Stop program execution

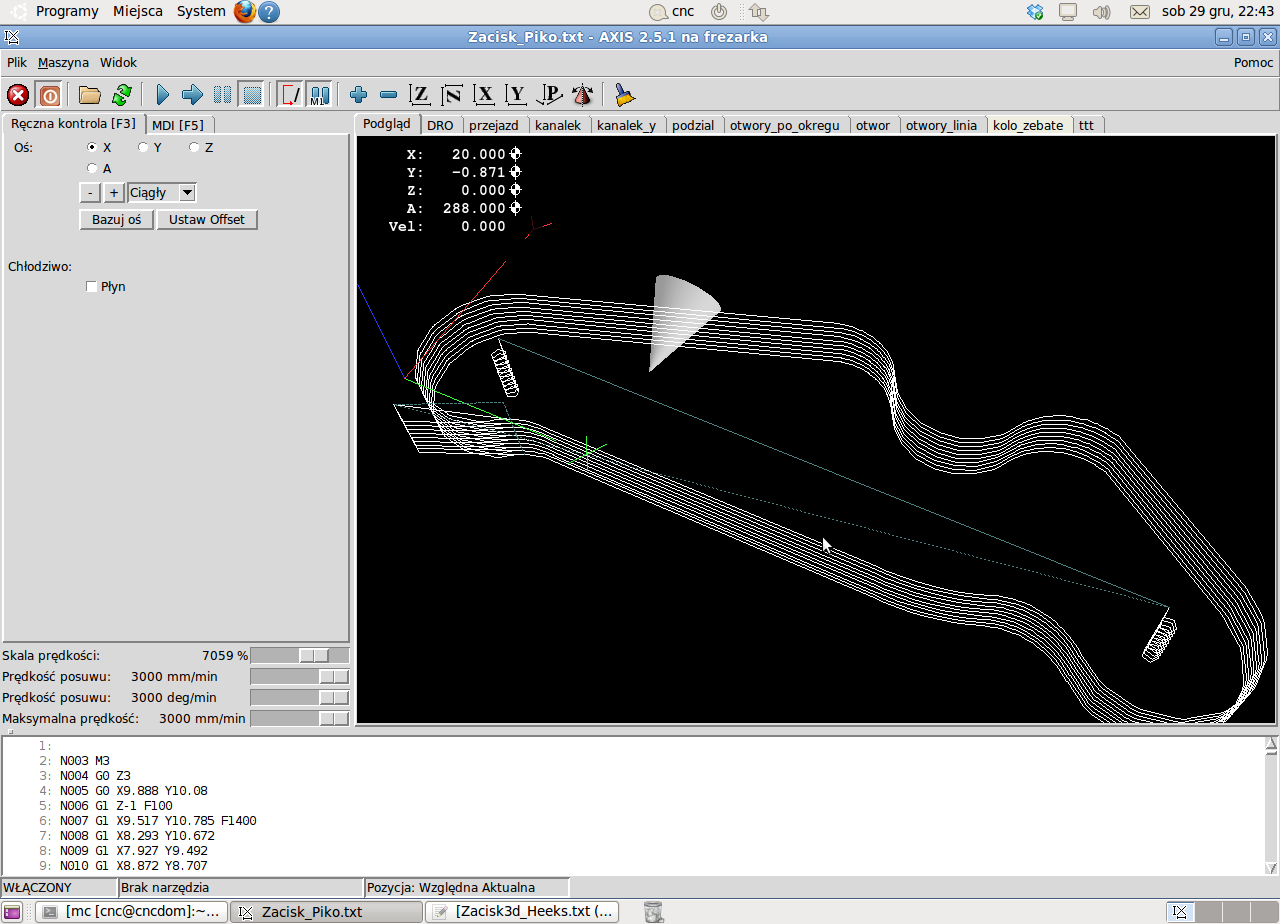(x=252, y=95)
